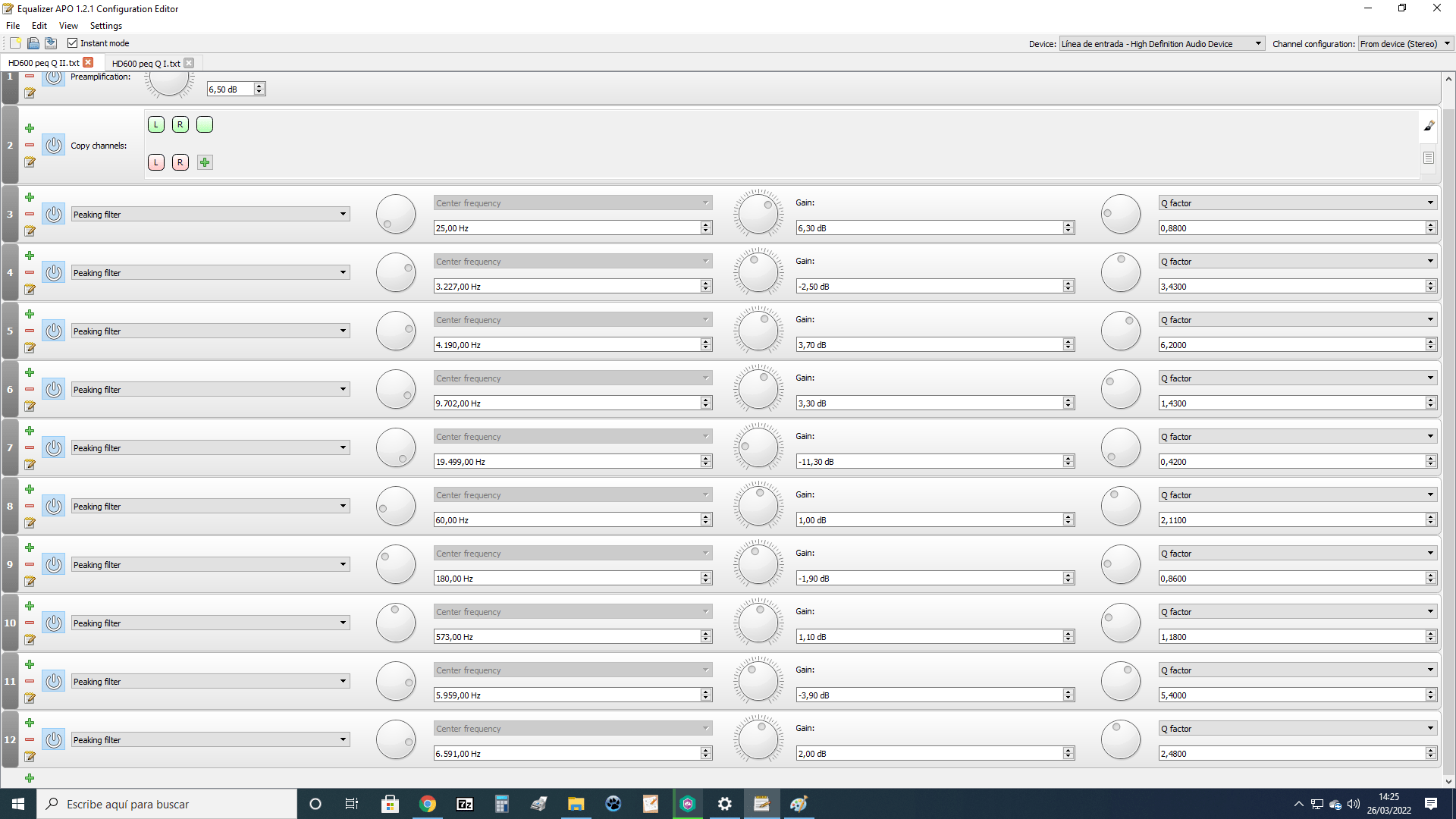Image resolution: width=1456 pixels, height=819 pixels.
Task: Open the File menu
Action: (x=13, y=26)
